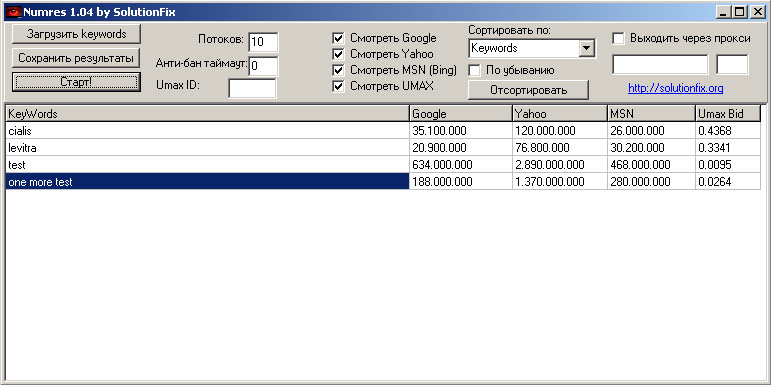
Task: Click the Umax ID input field
Action: pos(252,89)
